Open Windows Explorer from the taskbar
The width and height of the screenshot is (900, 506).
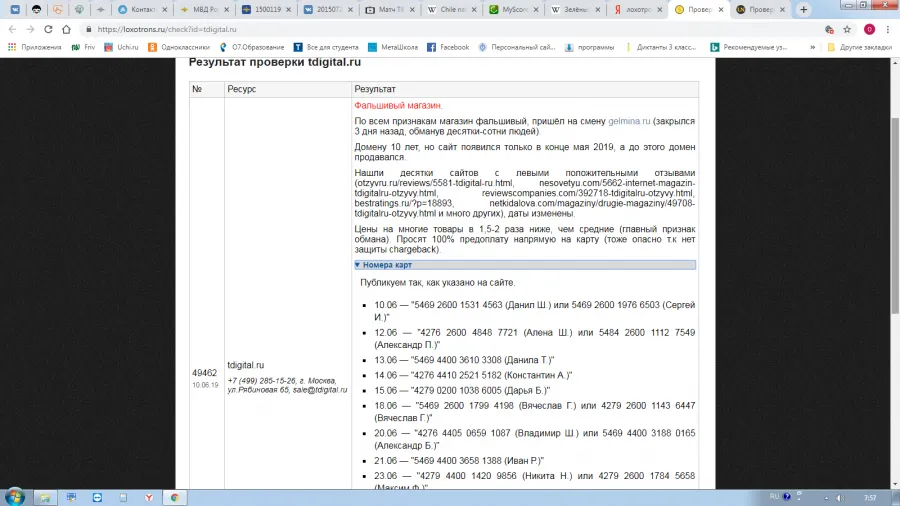[45, 497]
